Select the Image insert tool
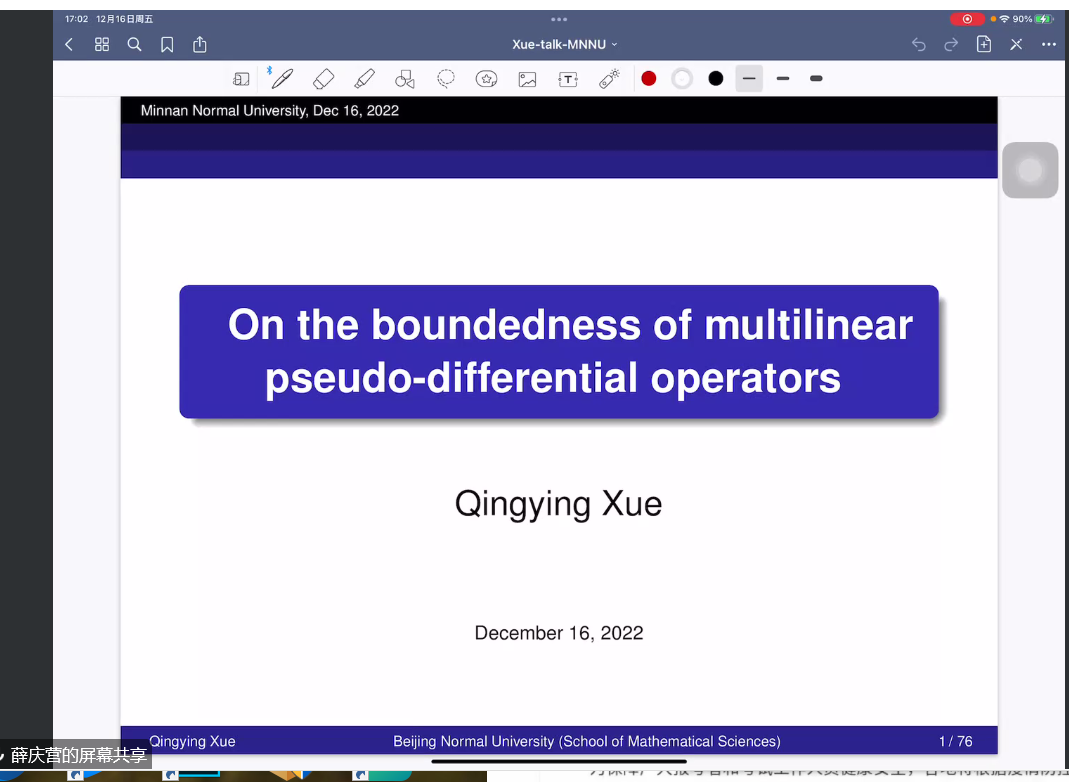This screenshot has width=1069, height=782. click(527, 79)
